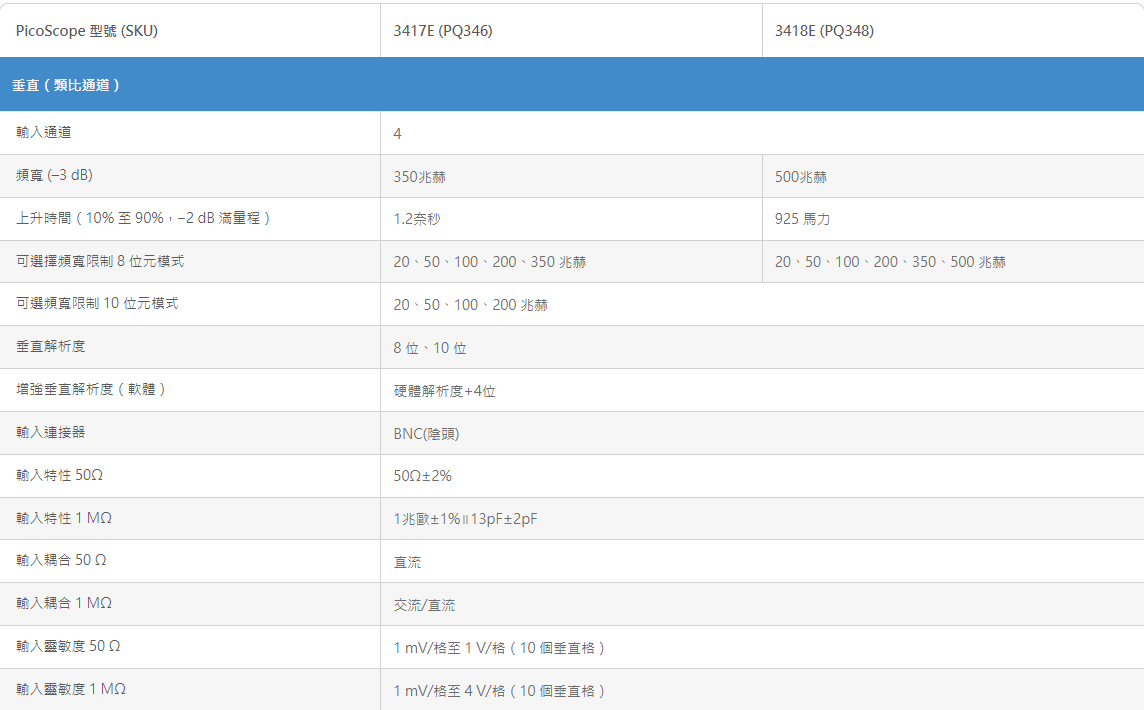The height and width of the screenshot is (710, 1144).
Task: Click the '可選擇頻寬限制 8 位元模式' label
Action: point(100,261)
